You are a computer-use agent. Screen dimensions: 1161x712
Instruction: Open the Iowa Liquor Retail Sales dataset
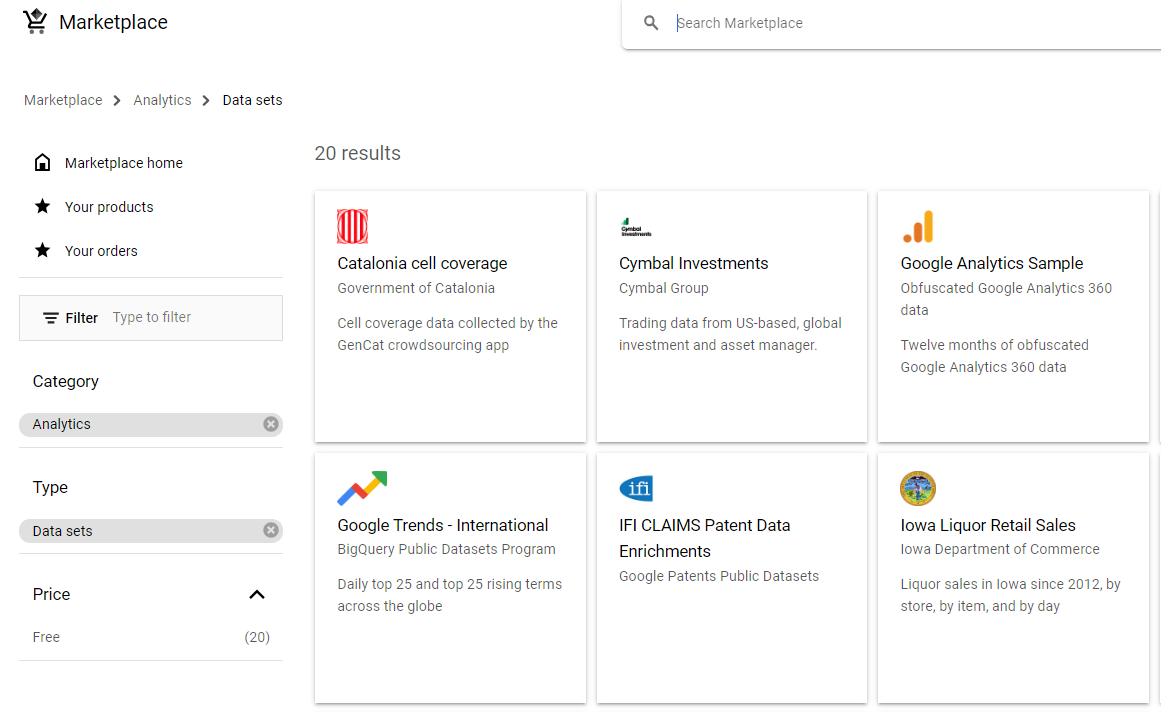click(x=987, y=524)
